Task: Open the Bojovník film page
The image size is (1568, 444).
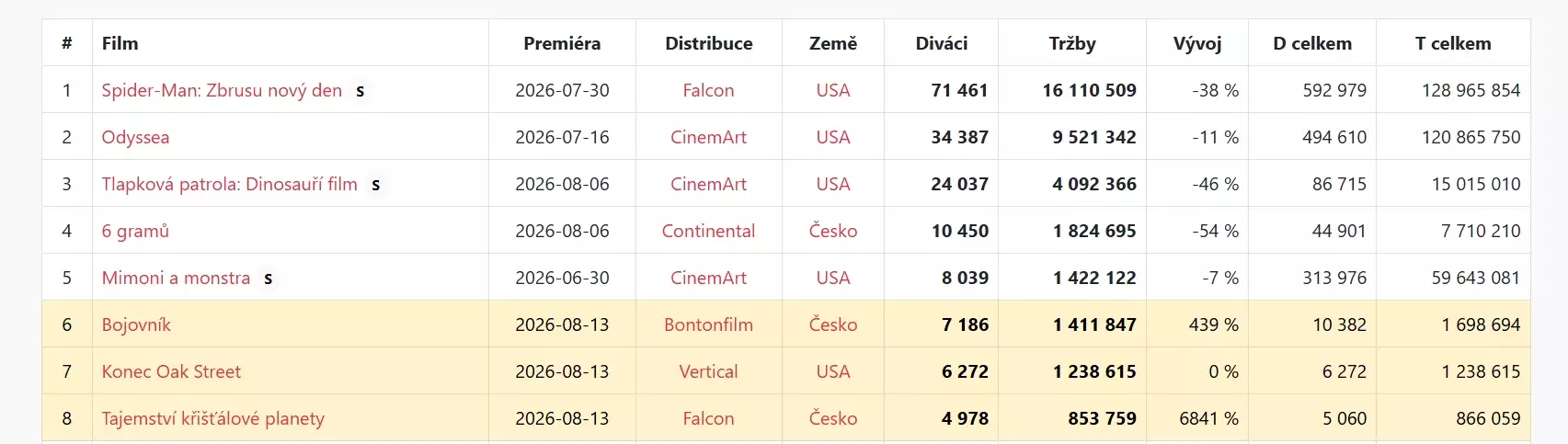Action: [136, 324]
